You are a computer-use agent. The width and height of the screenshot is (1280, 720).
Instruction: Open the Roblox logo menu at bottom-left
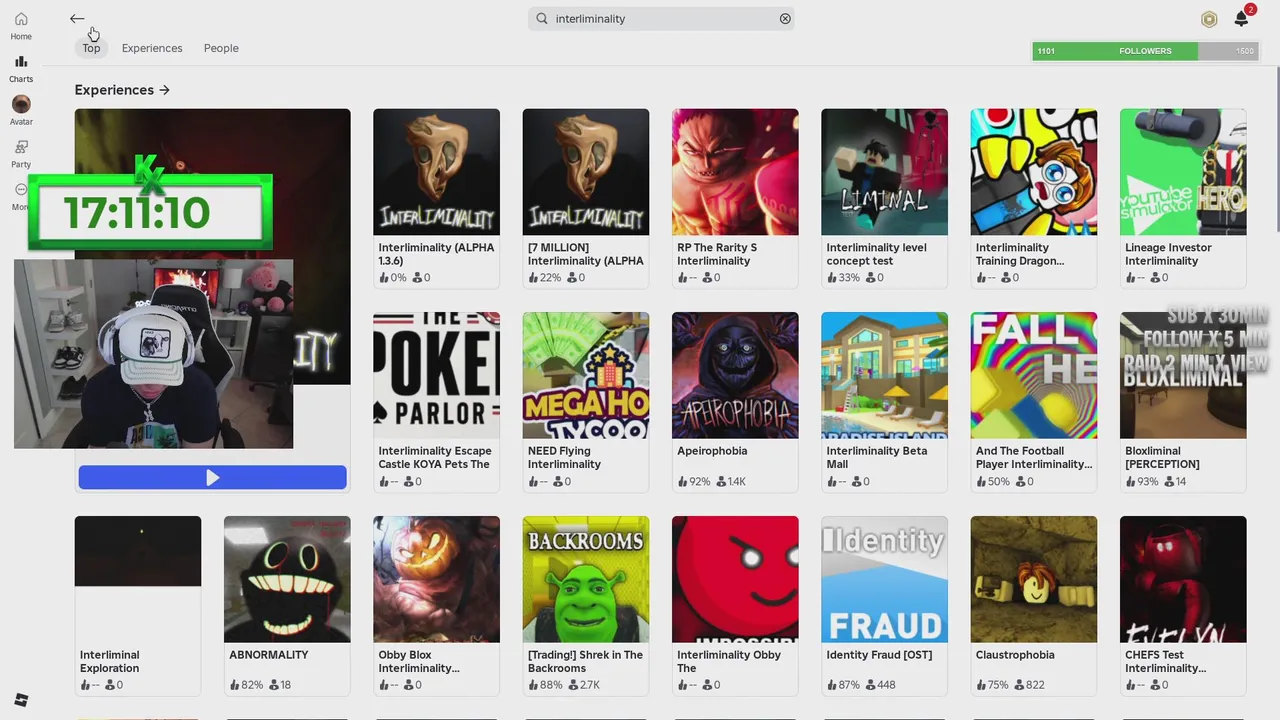(x=22, y=699)
